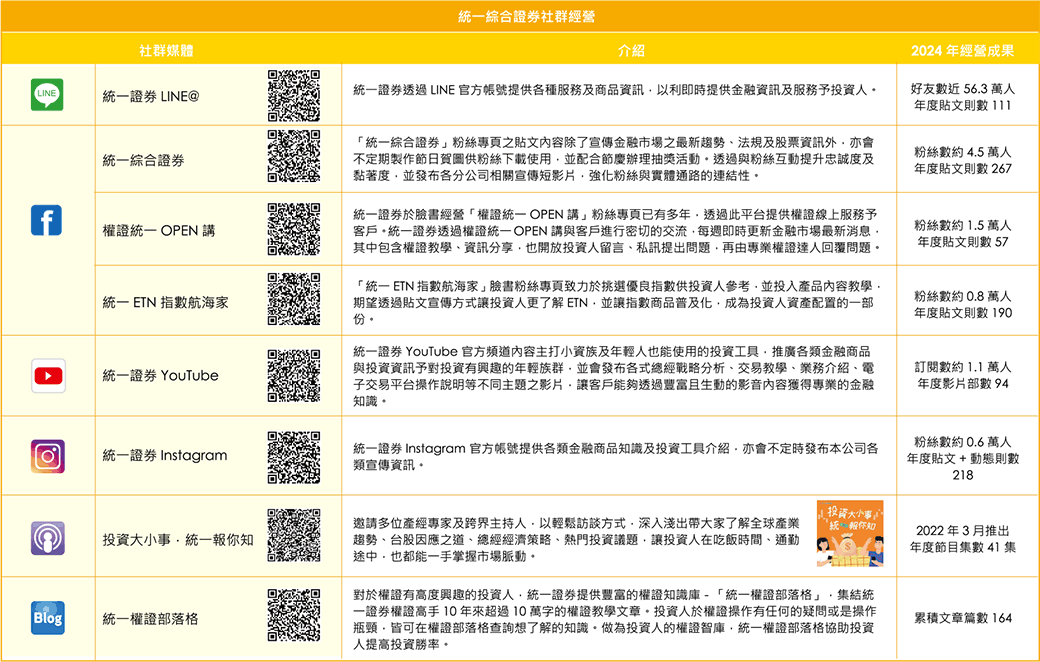Click the QR code beside 統一綜合證券
This screenshot has width=1040, height=662.
tap(294, 155)
